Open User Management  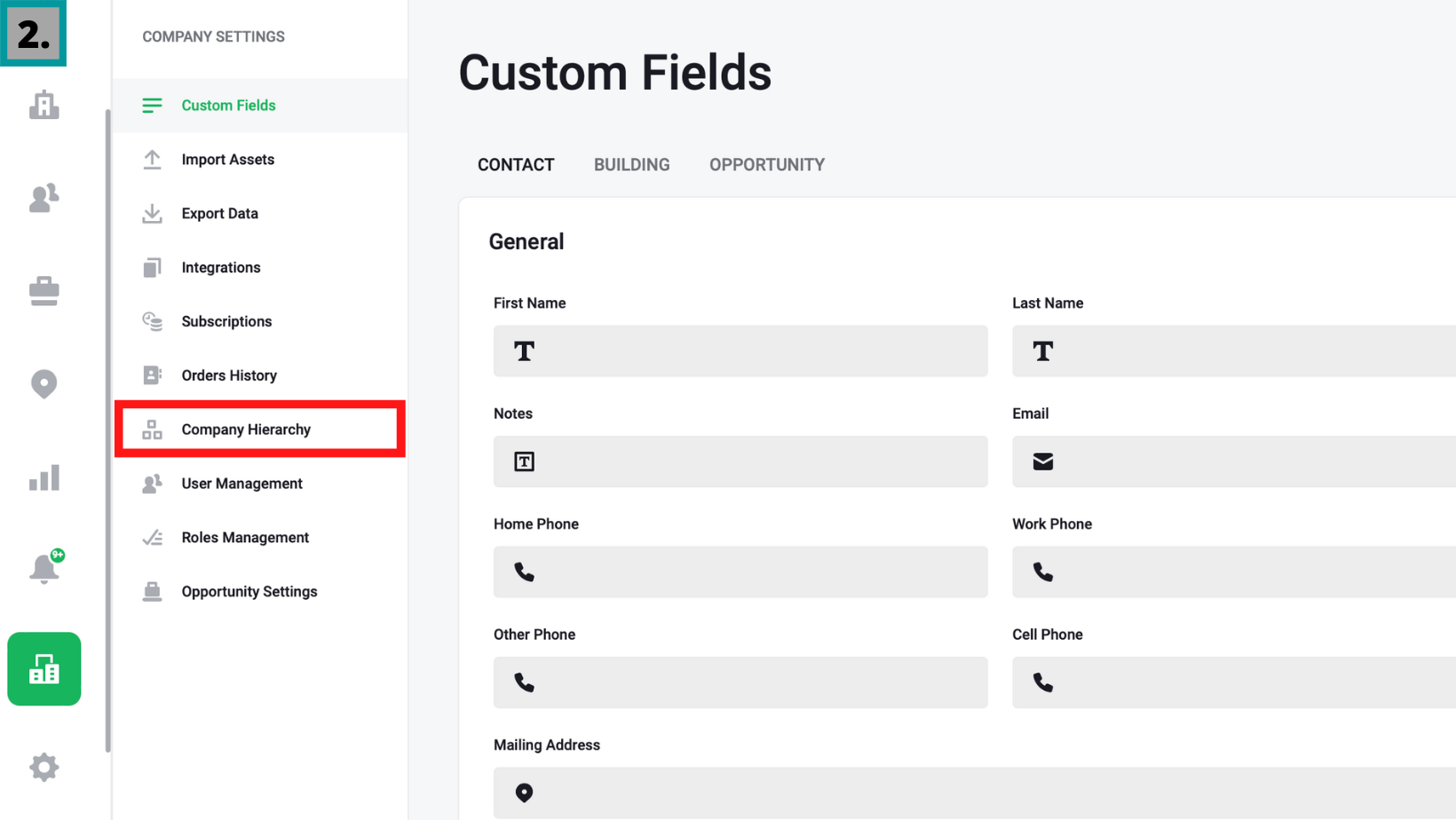(x=241, y=484)
